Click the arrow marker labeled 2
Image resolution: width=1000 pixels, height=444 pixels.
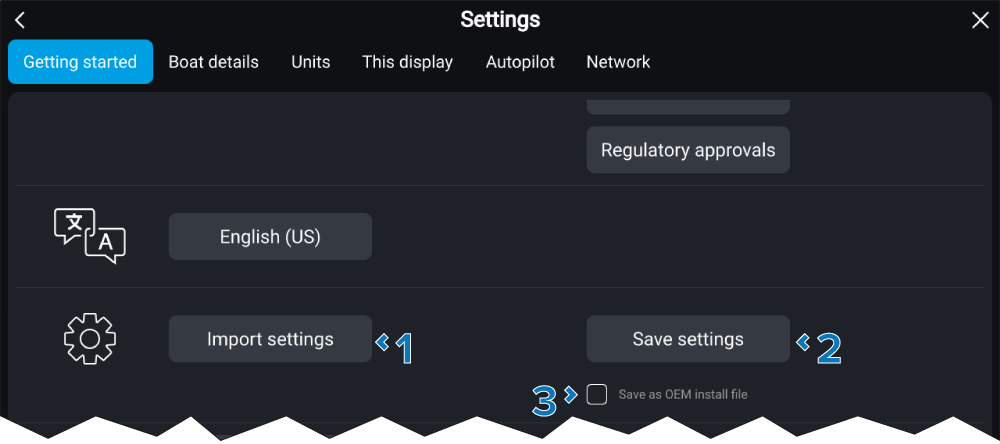tap(820, 346)
